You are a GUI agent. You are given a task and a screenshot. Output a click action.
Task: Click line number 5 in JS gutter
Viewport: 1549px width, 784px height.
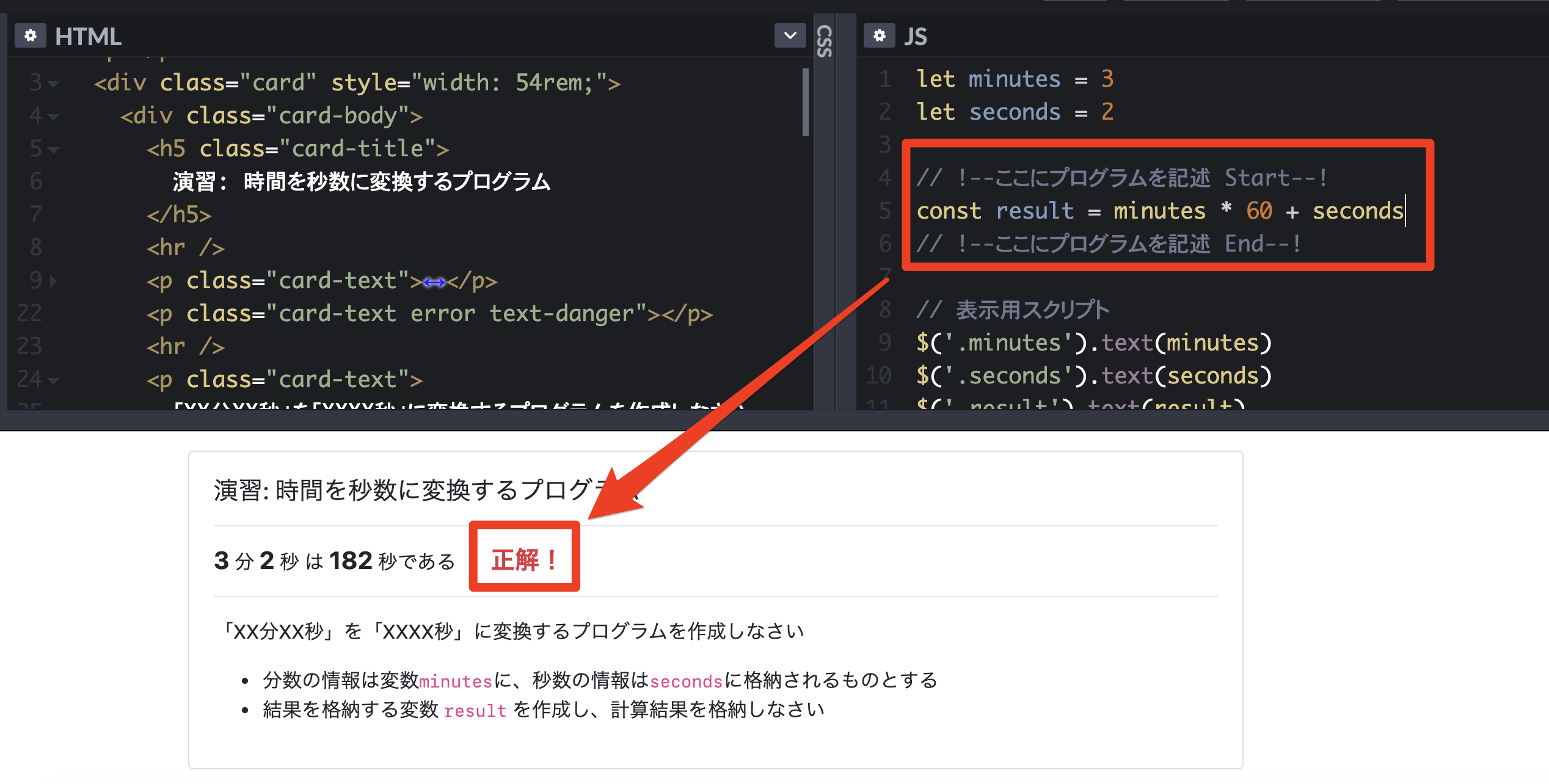(885, 211)
